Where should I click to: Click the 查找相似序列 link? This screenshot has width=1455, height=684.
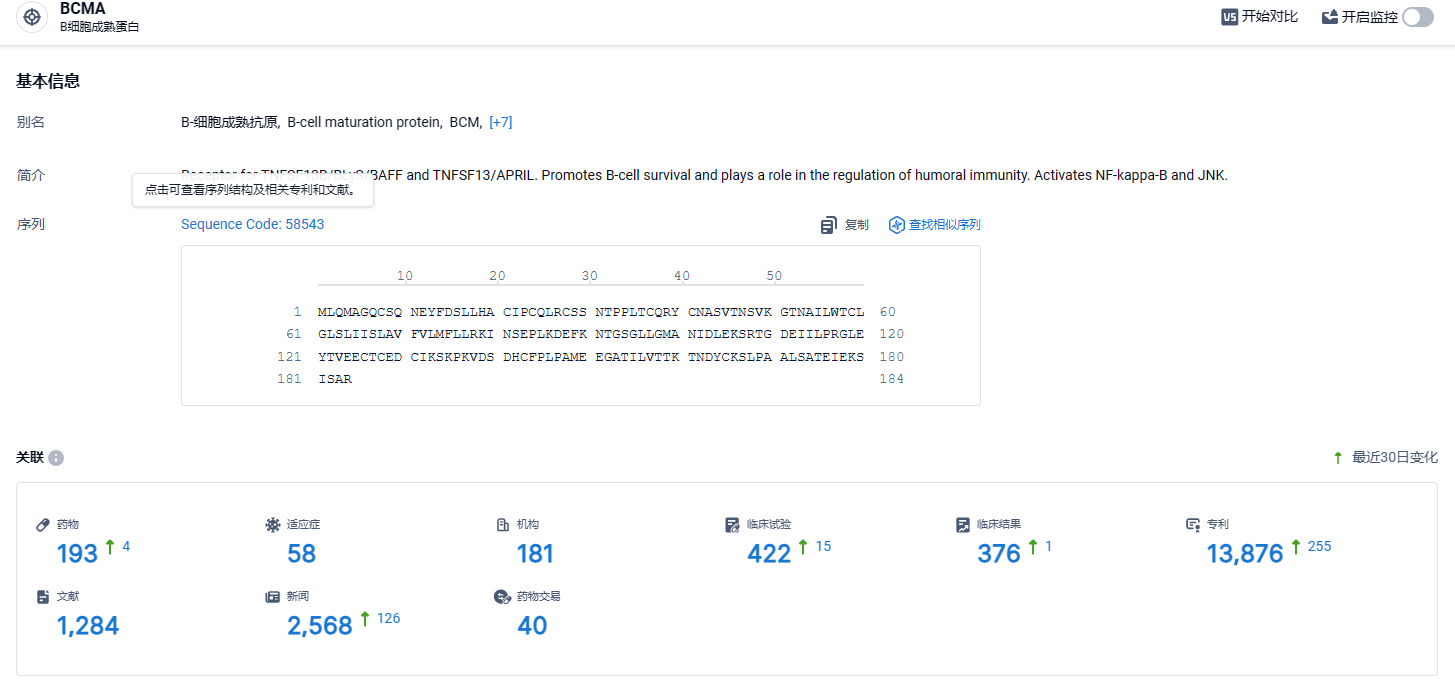tap(944, 225)
